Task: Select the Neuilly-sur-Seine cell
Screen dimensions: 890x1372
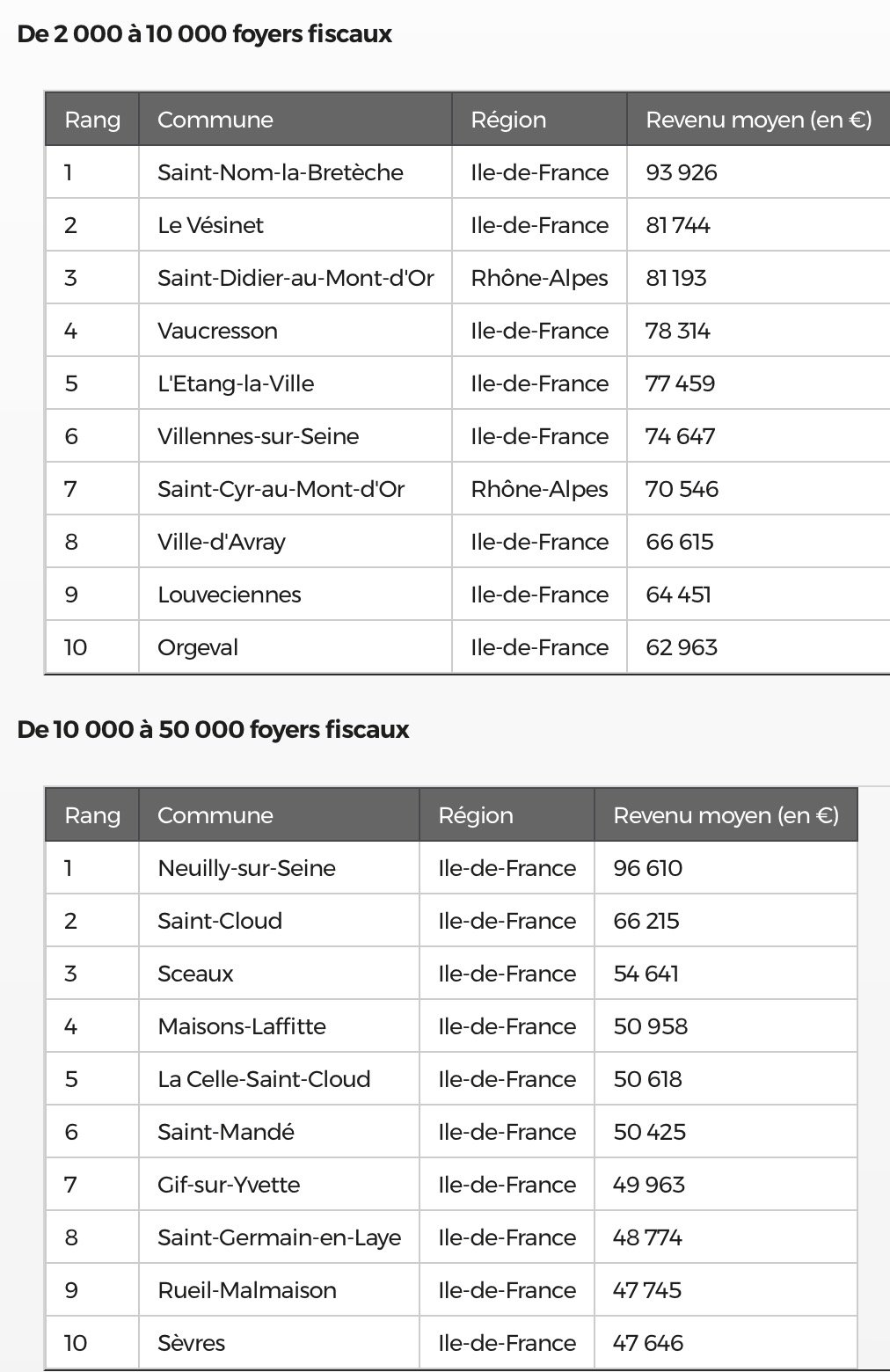Action: tap(279, 868)
